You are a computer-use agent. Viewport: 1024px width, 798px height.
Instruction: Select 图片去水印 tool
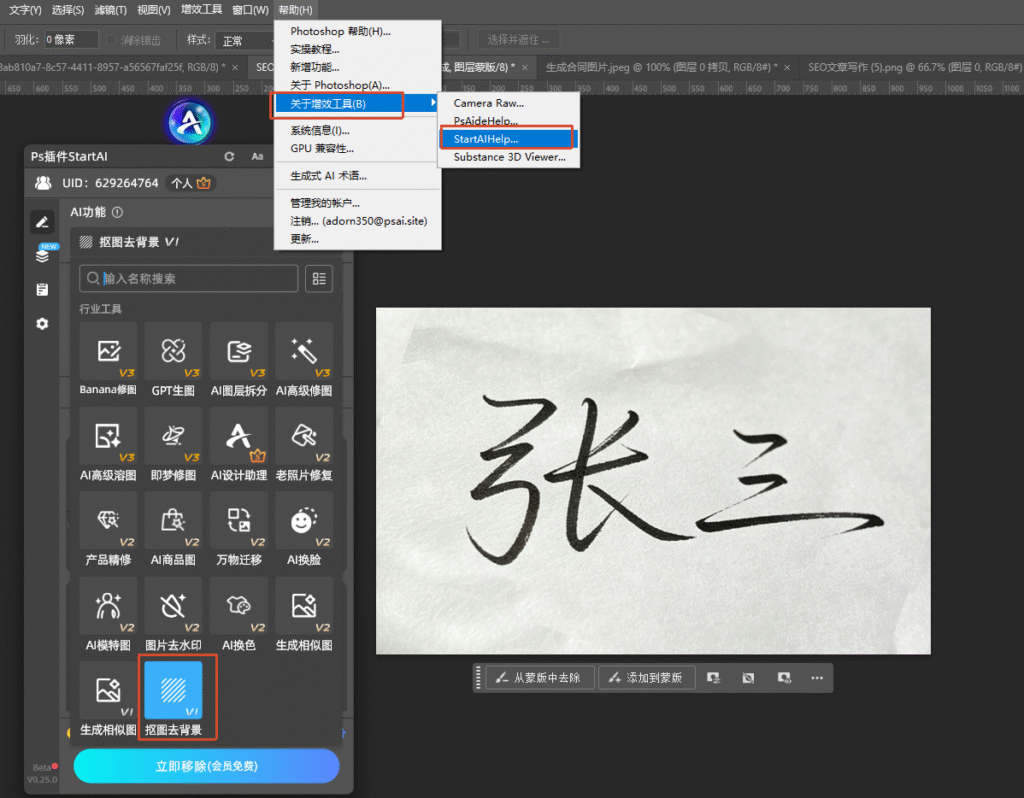(x=173, y=614)
